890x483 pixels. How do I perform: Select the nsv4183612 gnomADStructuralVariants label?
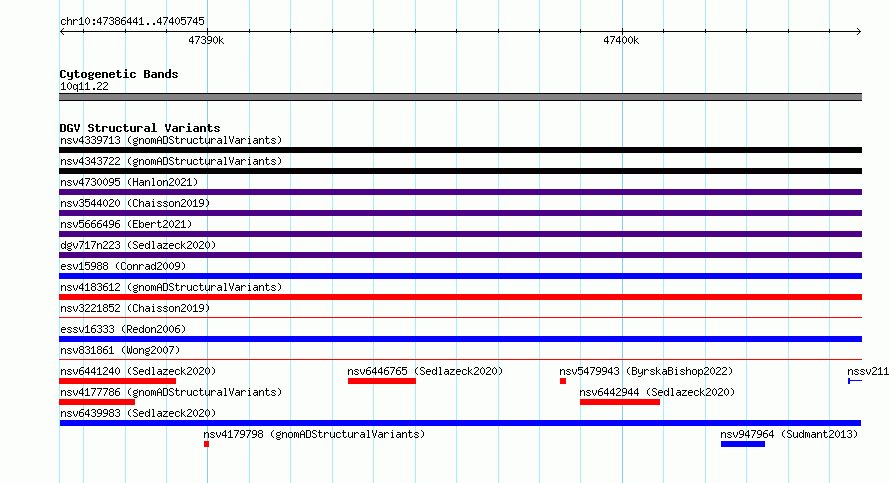(x=171, y=287)
